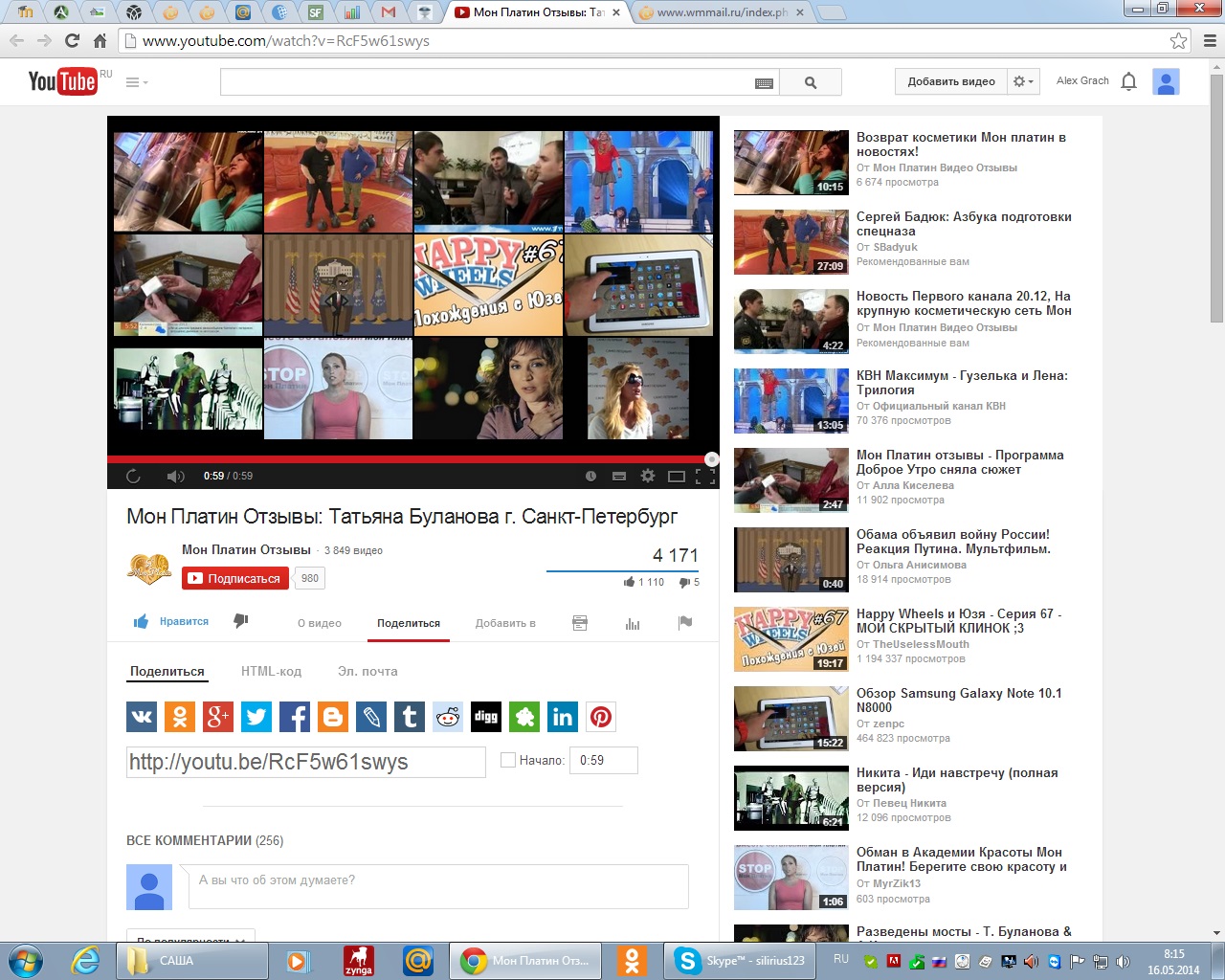The width and height of the screenshot is (1225, 980).
Task: Open KВН Максимум Гузелька и Лена video
Action: coord(962,383)
